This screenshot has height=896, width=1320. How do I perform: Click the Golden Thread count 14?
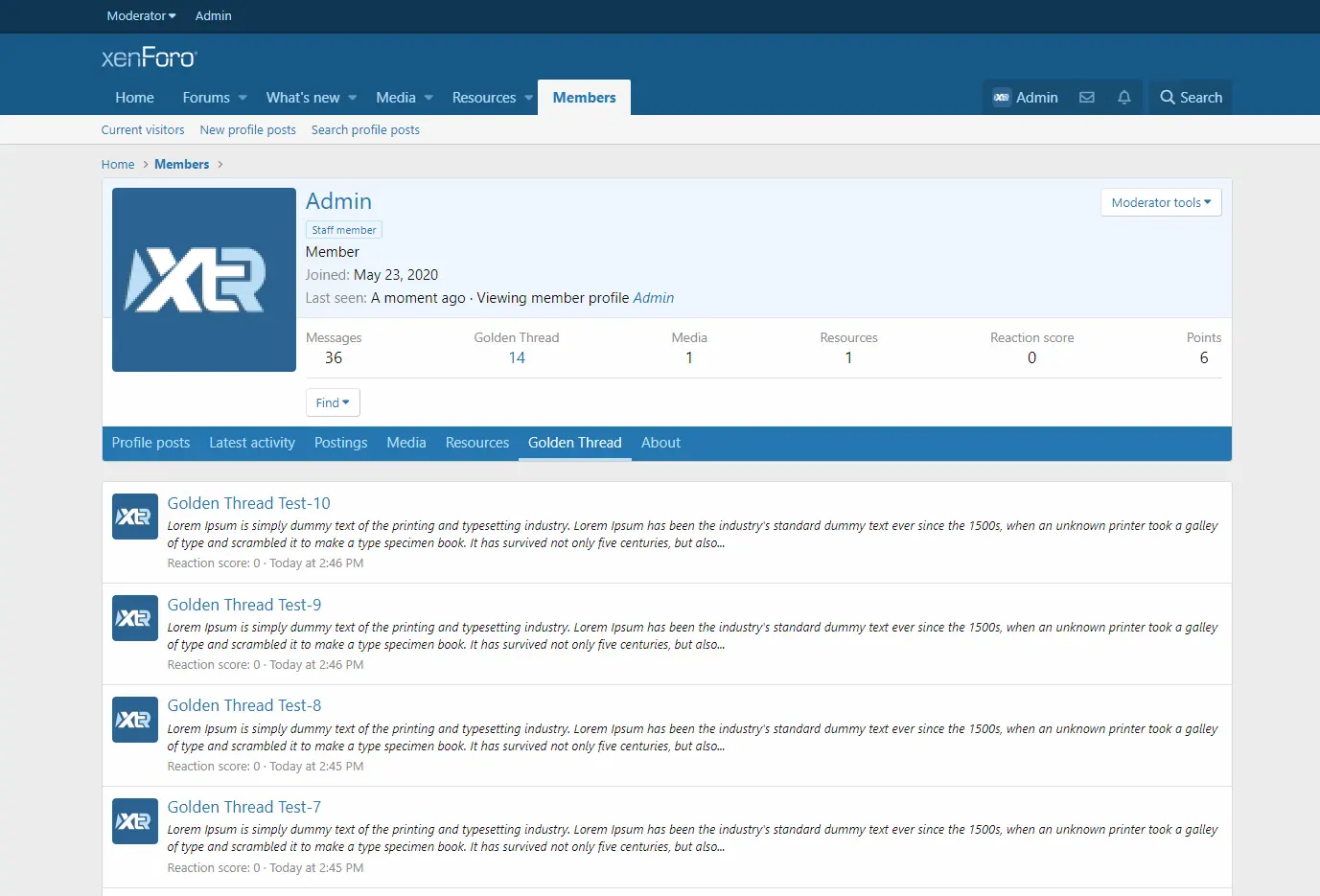point(517,358)
